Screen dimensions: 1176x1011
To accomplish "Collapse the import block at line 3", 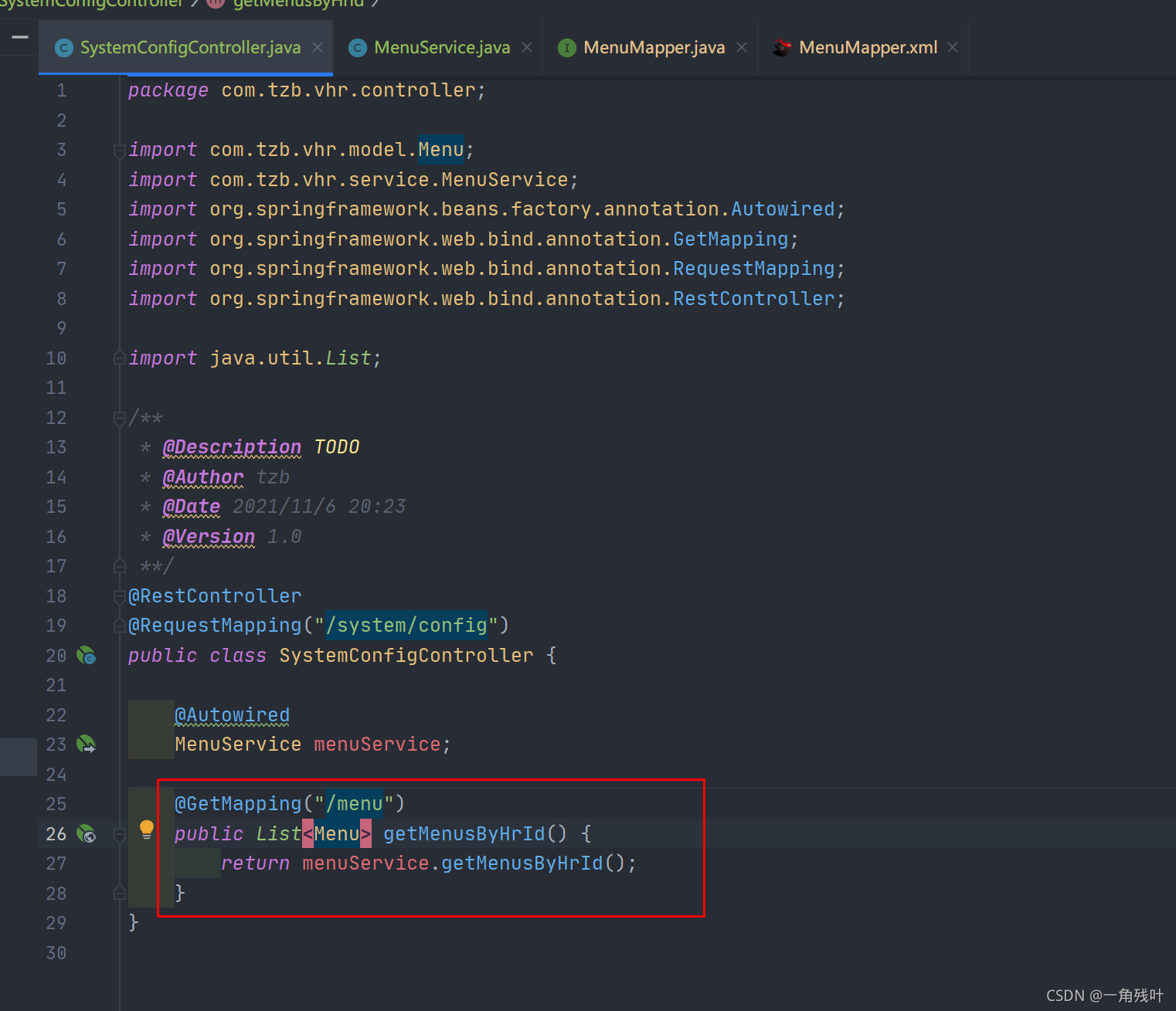I will [120, 151].
